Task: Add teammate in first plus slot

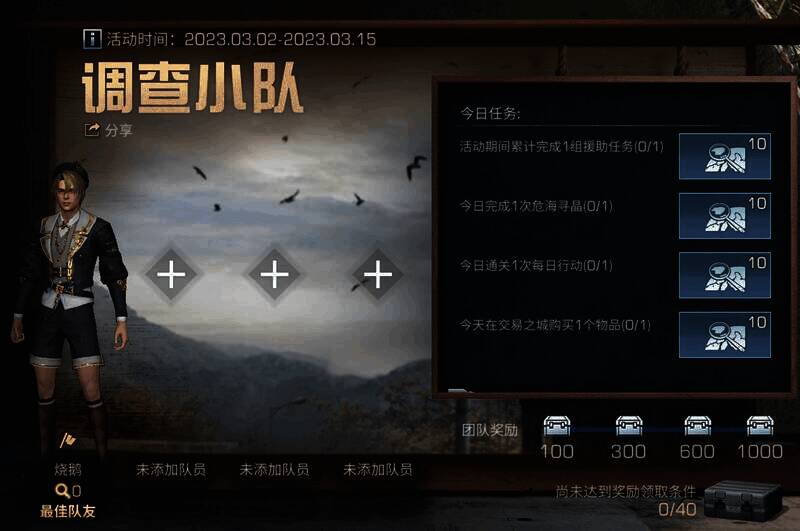Action: (171, 274)
